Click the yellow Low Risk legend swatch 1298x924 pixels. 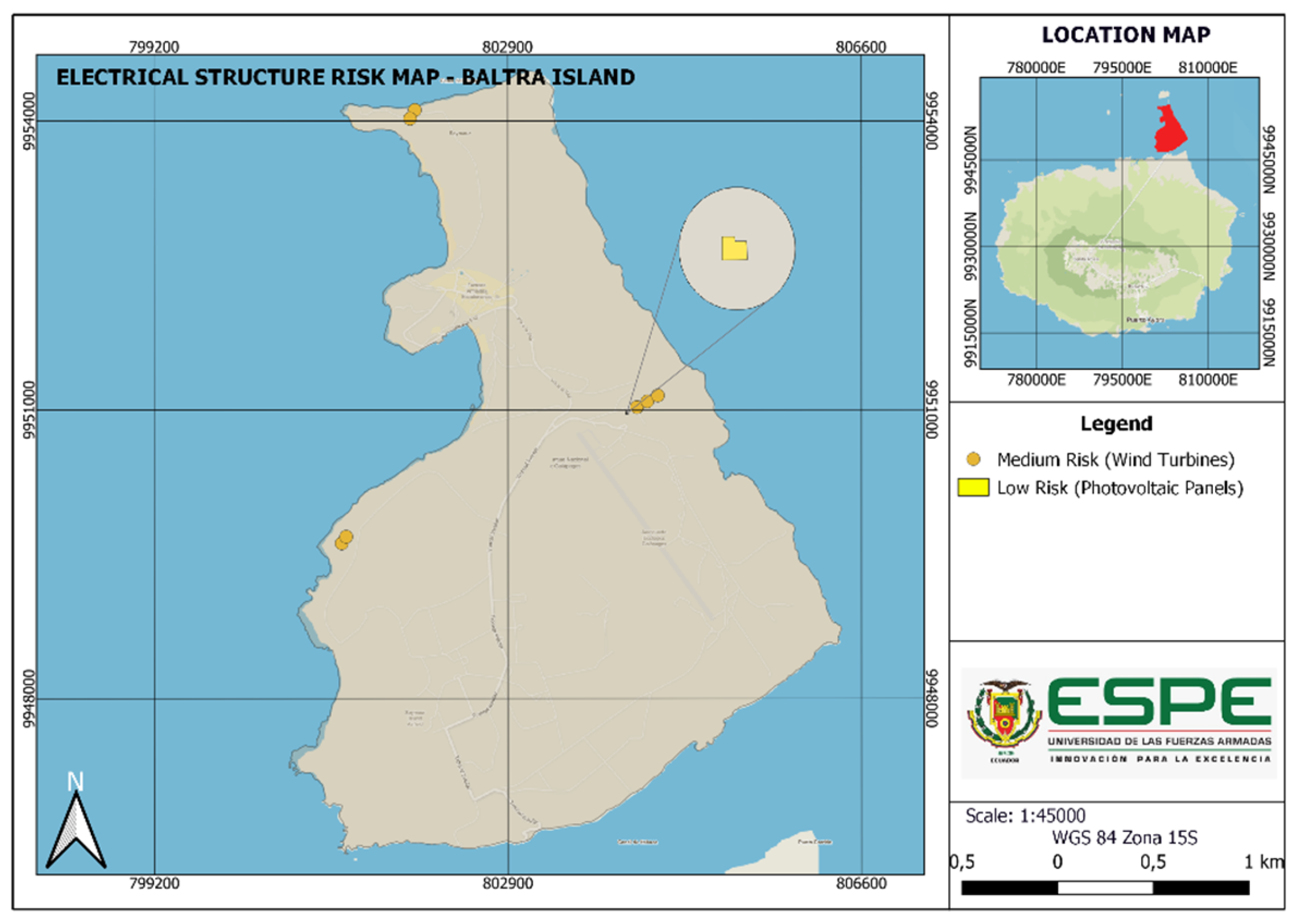tap(973, 487)
